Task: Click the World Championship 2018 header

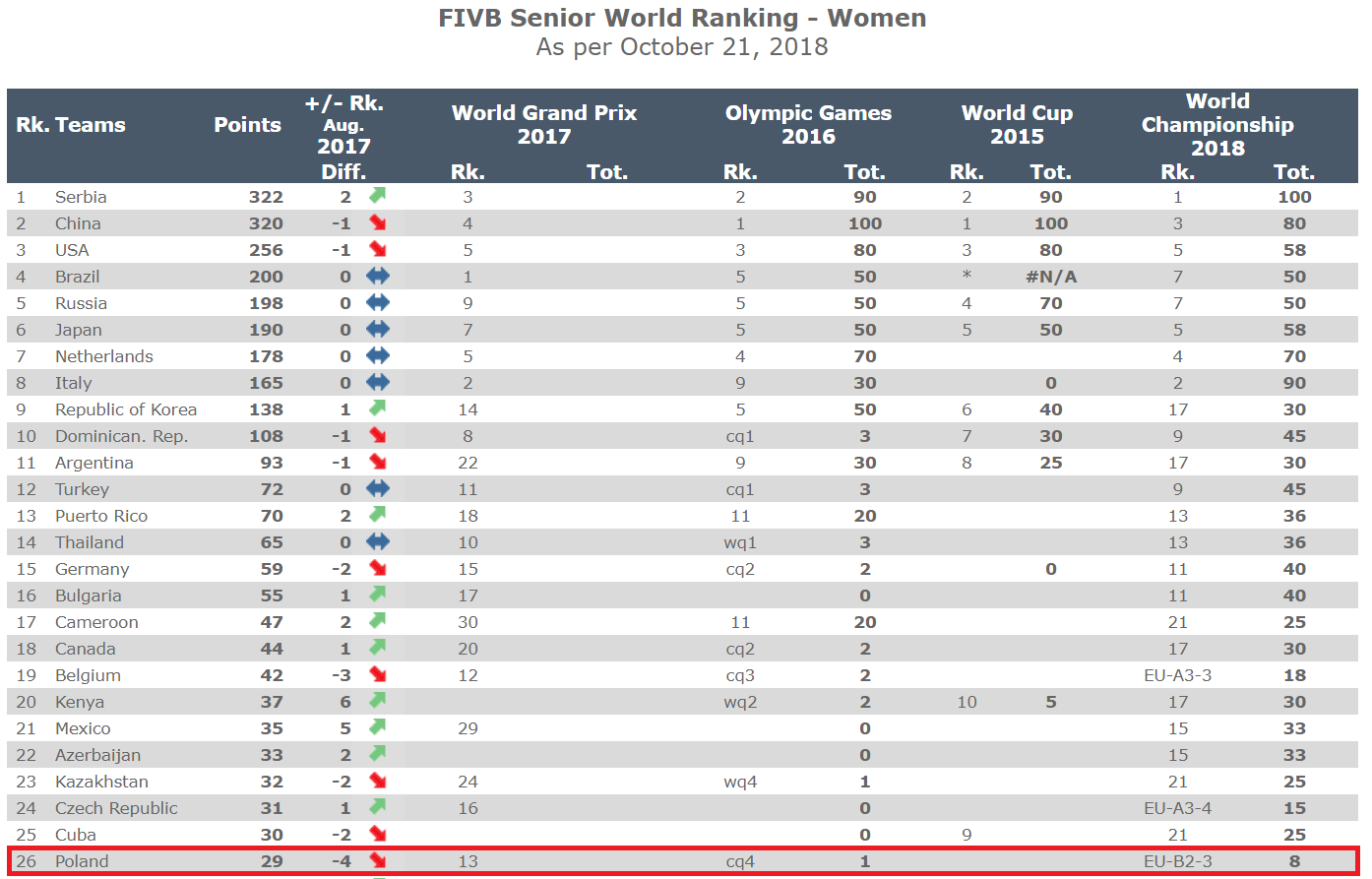Action: (1217, 125)
